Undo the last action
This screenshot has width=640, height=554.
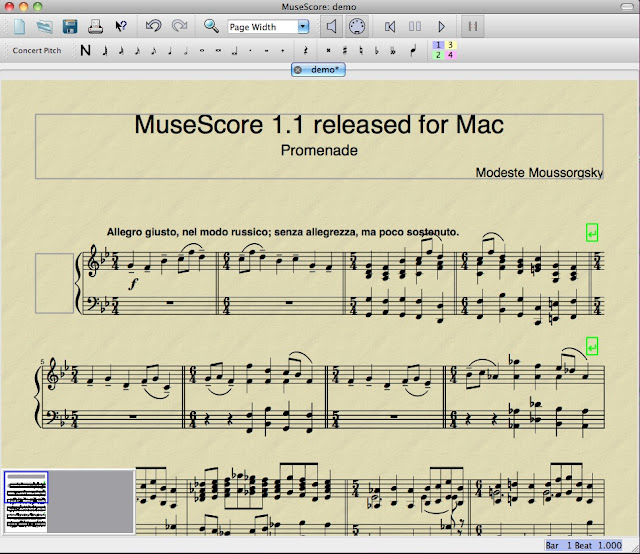point(154,27)
